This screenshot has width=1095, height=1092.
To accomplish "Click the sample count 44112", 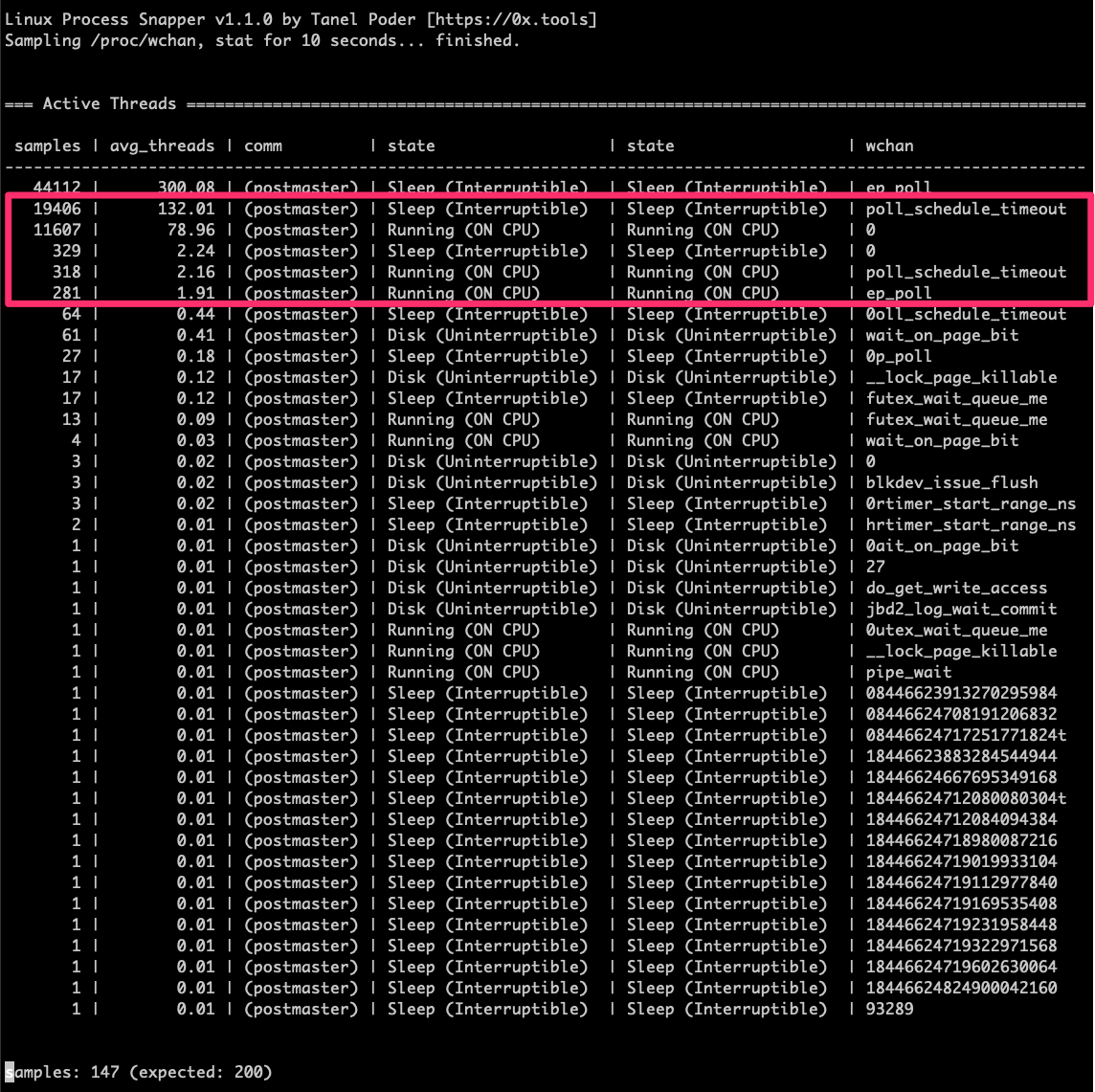I will pyautogui.click(x=56, y=188).
